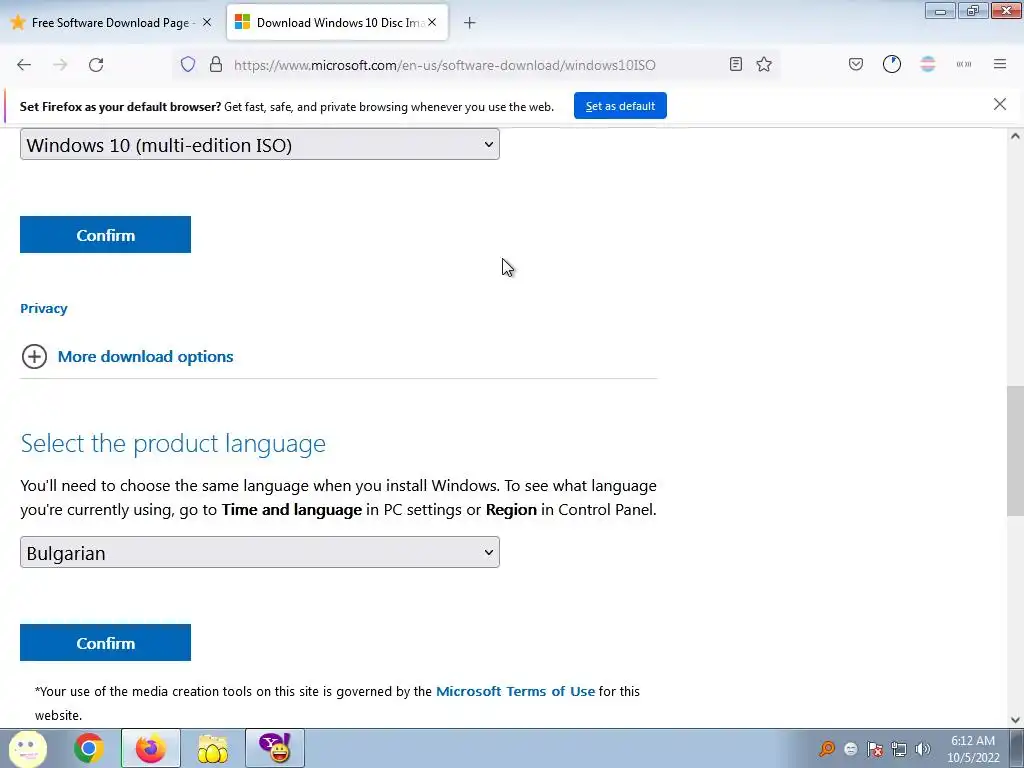Dismiss the default browser notification bar

tap(1000, 104)
